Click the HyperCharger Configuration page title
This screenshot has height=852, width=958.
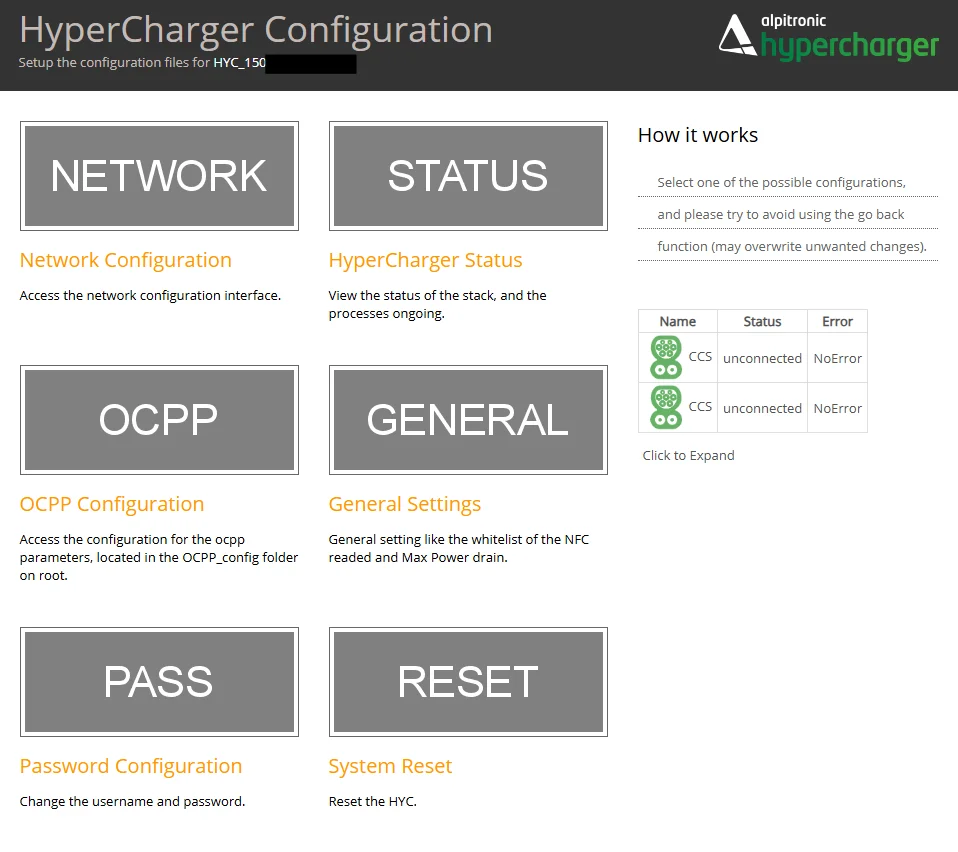pos(256,30)
